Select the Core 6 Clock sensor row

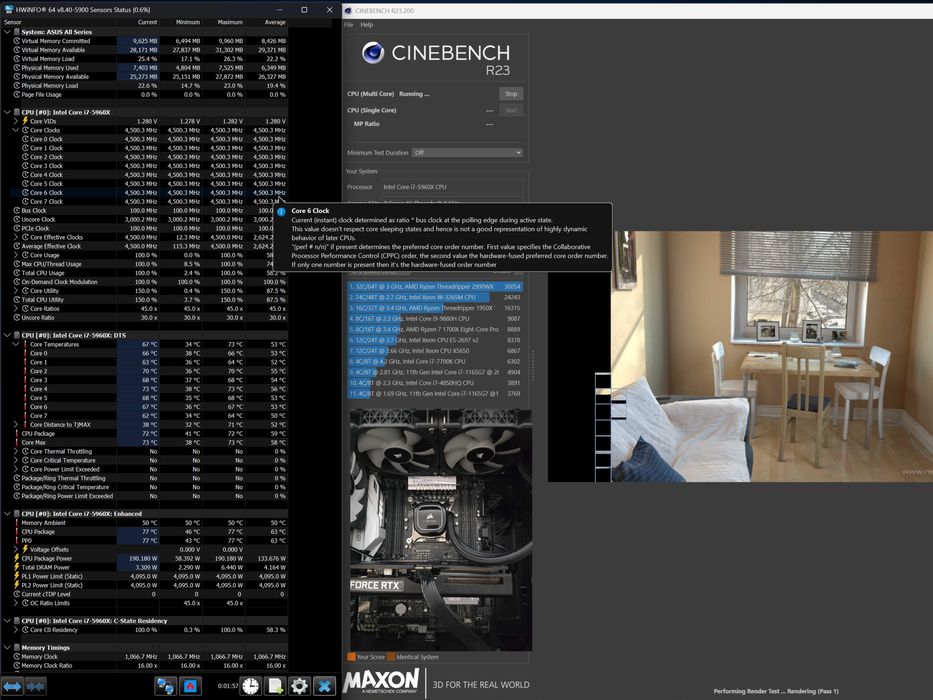149,192
